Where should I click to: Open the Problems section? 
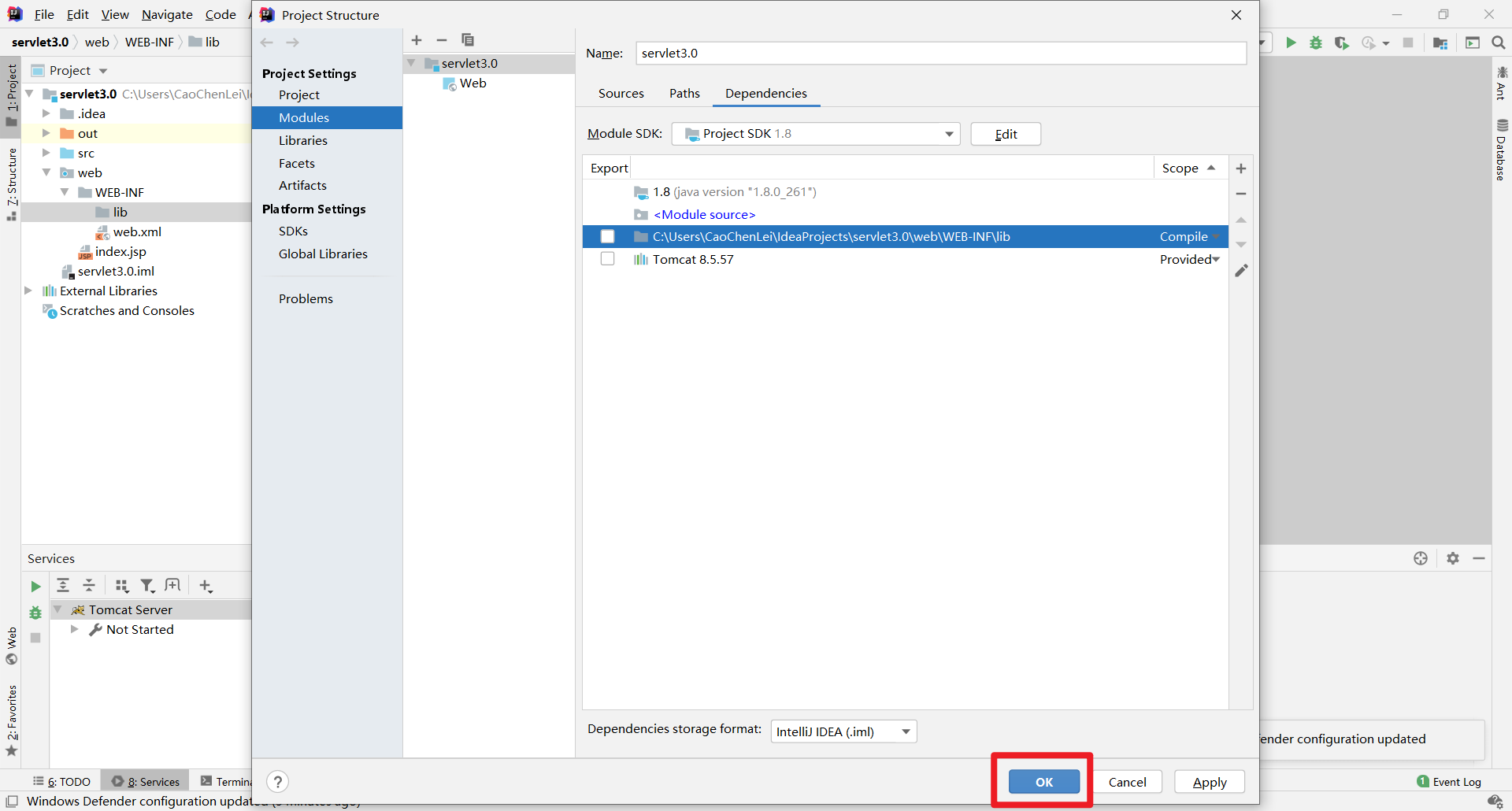click(x=306, y=298)
